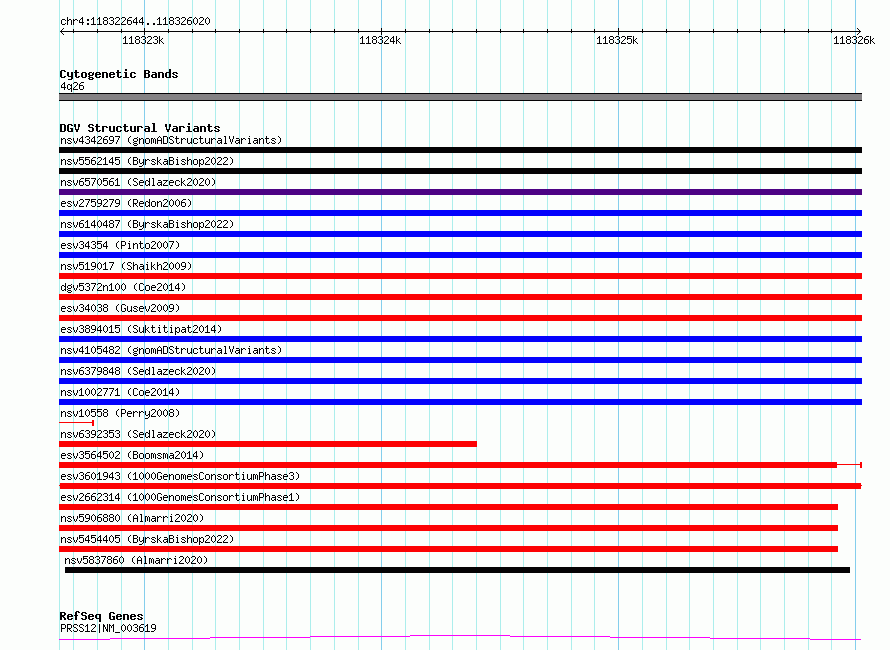
Task: Click the blue bar of nsv1002771
Action: [x=460, y=402]
